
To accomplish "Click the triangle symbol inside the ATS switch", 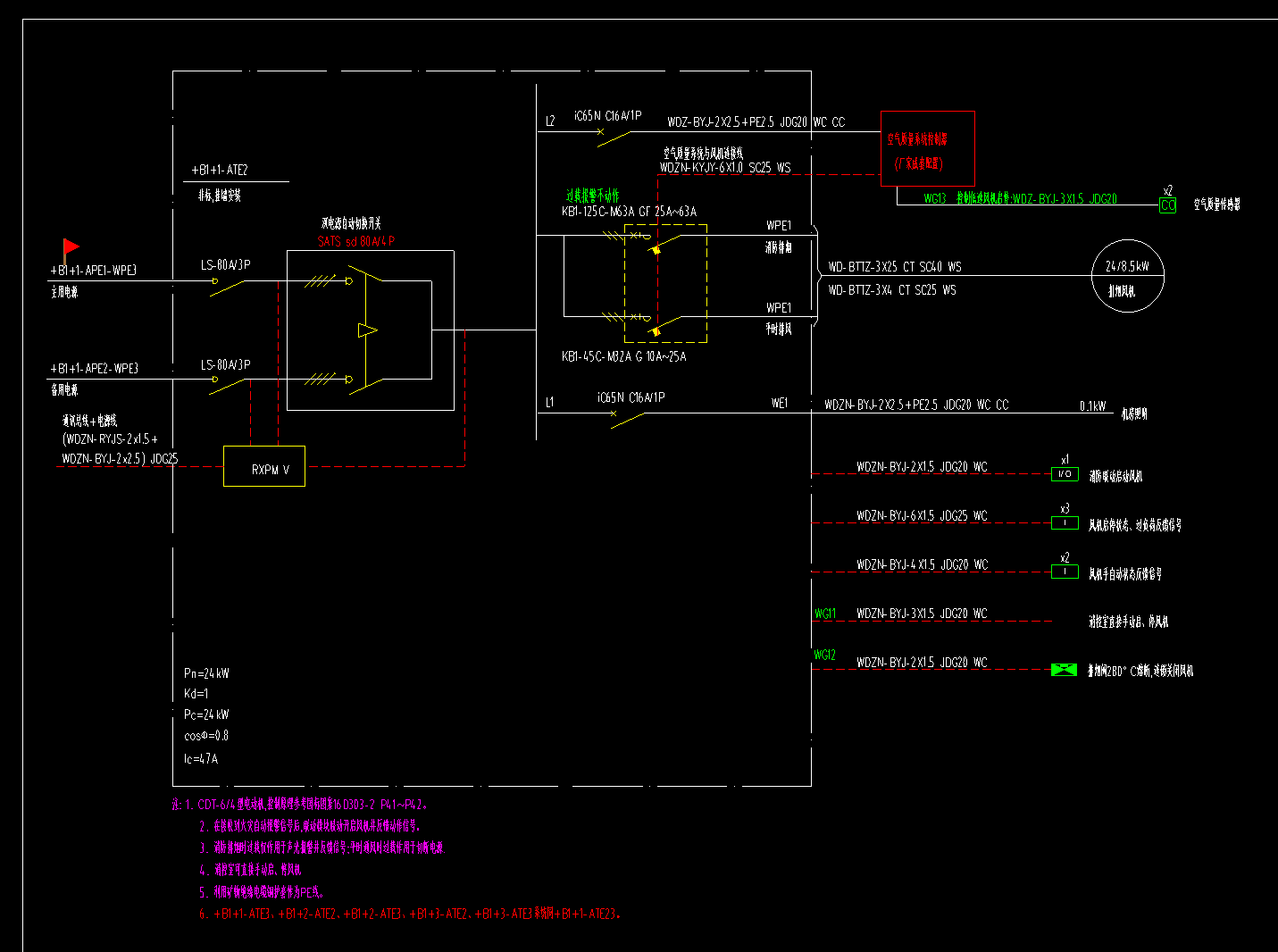I will 367,330.
